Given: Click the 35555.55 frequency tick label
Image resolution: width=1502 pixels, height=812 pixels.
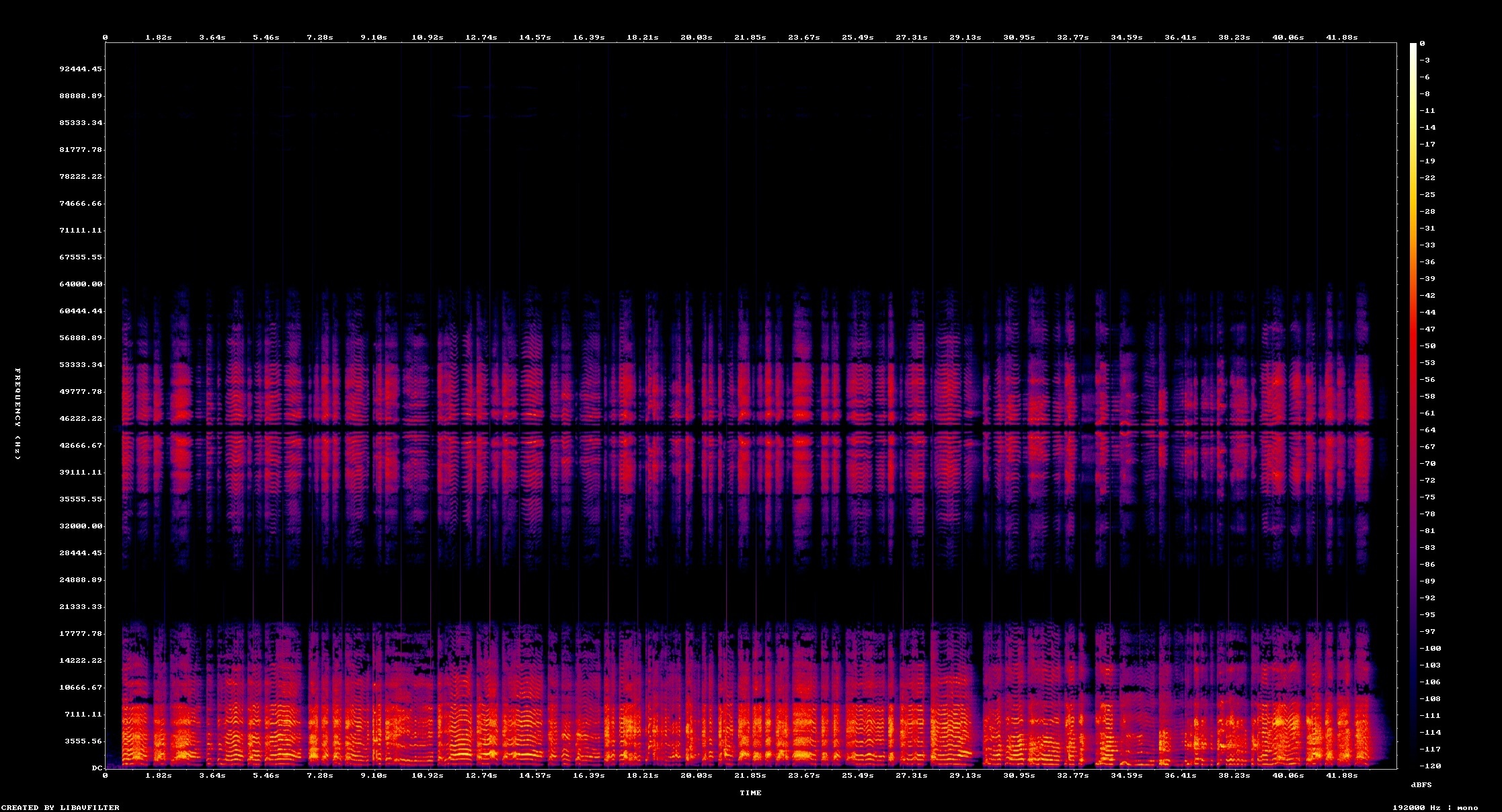Looking at the screenshot, I should (x=81, y=499).
